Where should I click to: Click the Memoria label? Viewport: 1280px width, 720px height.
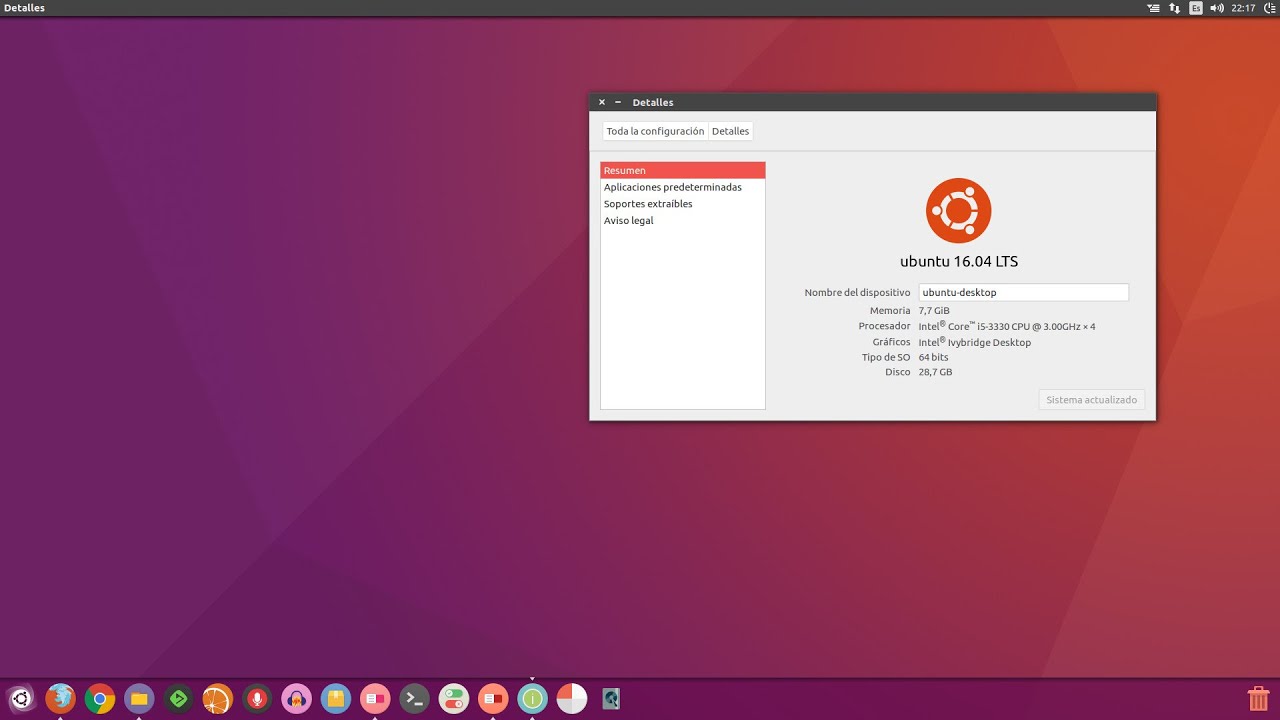point(890,311)
